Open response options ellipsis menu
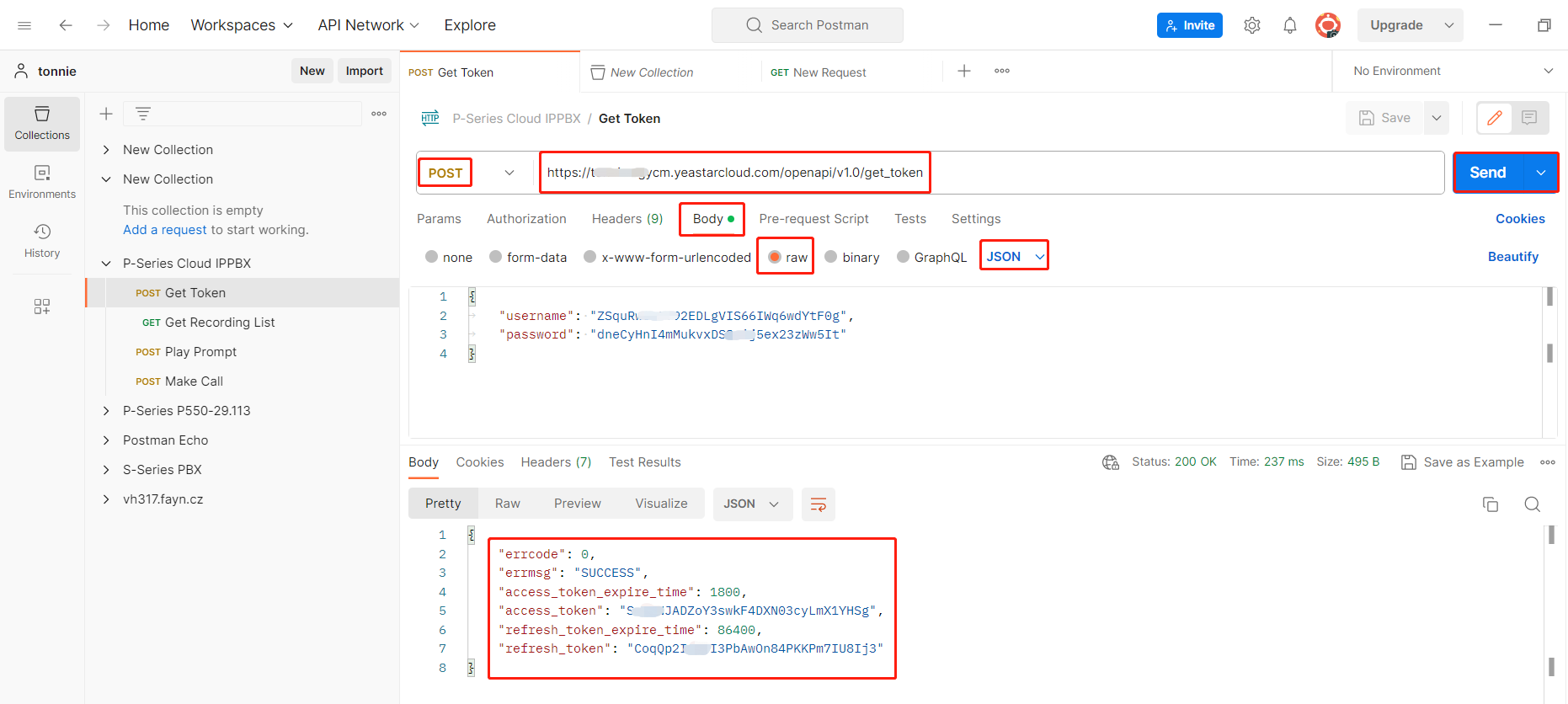1568x704 pixels. click(x=1548, y=462)
